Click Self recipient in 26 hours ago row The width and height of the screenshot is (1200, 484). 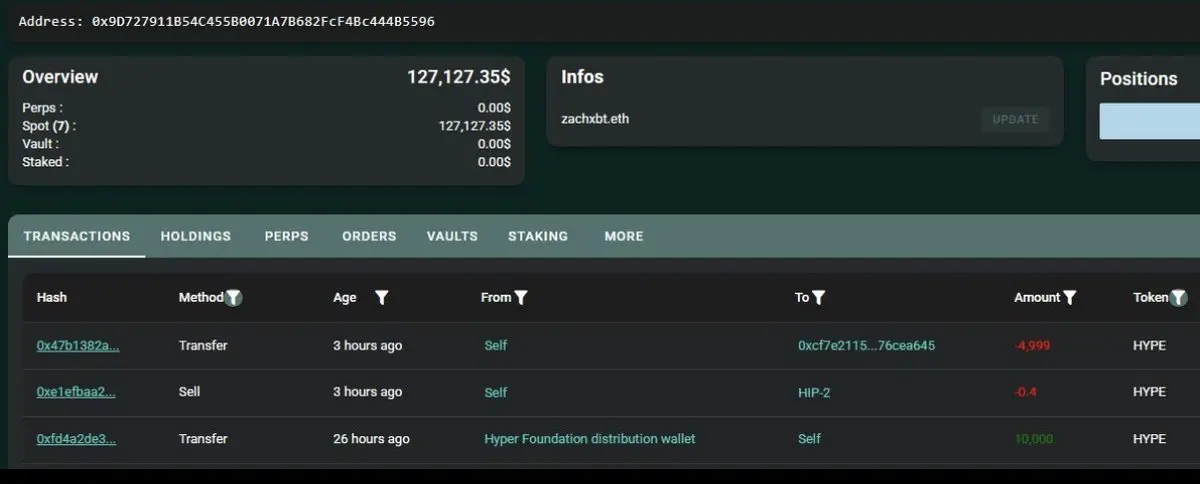[x=810, y=439]
